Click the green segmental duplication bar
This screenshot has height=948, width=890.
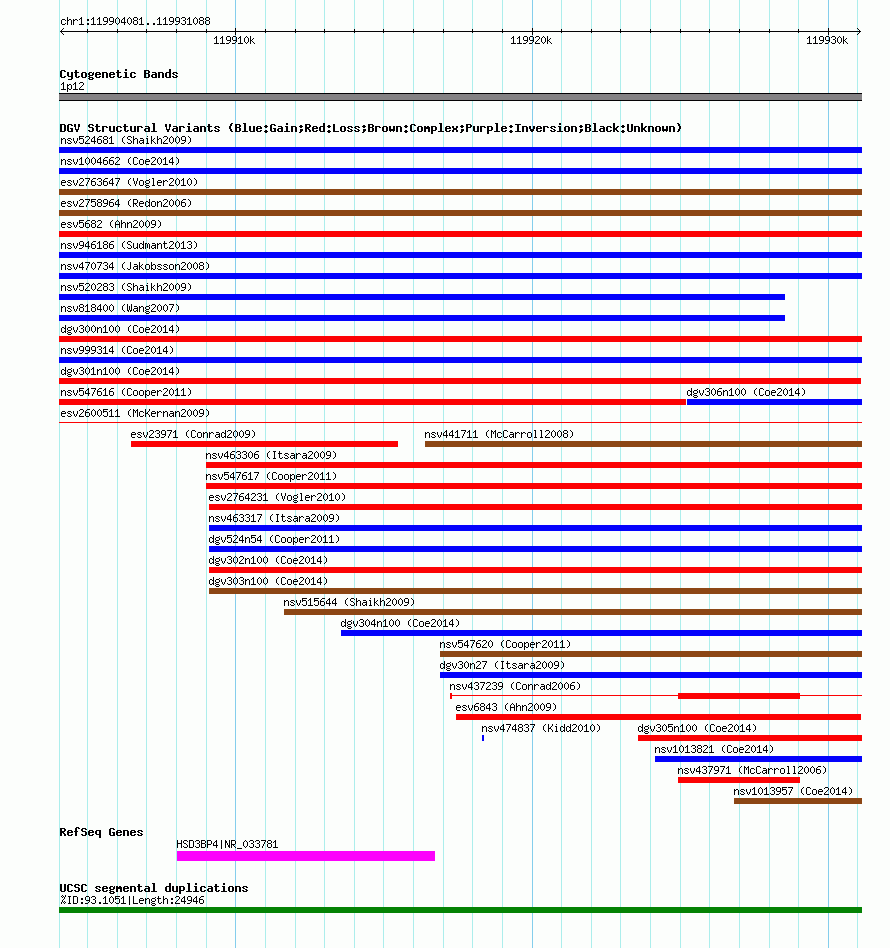tap(461, 910)
